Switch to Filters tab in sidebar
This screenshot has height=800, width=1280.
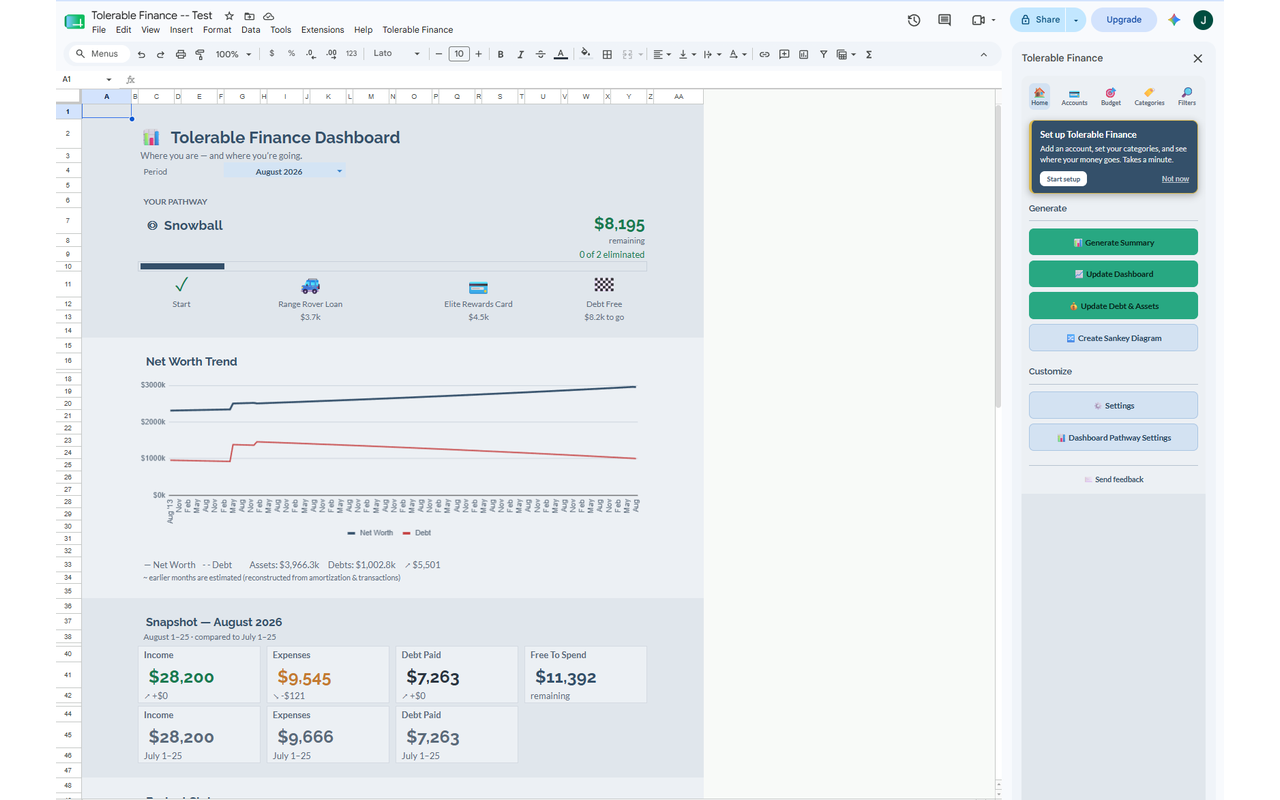tap(1187, 96)
